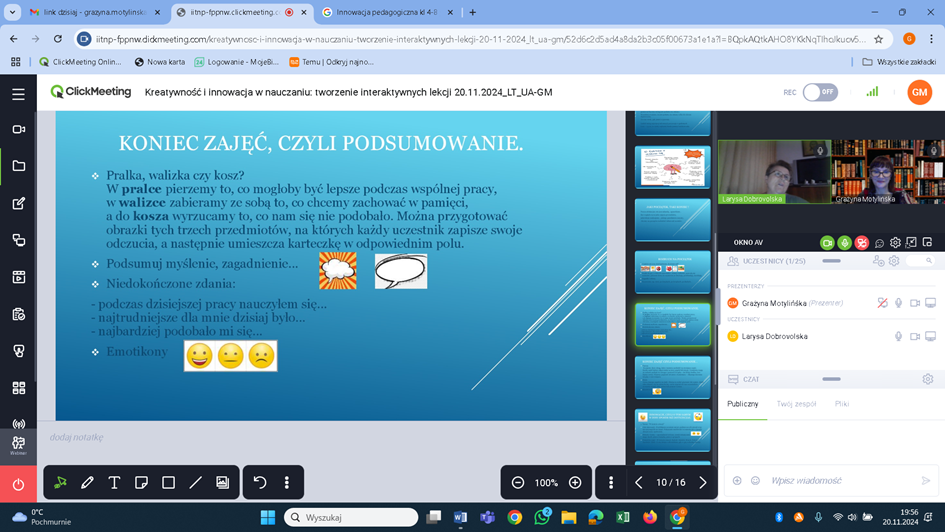Toggle Larysa Dobrovolska's screen share icon

tap(931, 336)
